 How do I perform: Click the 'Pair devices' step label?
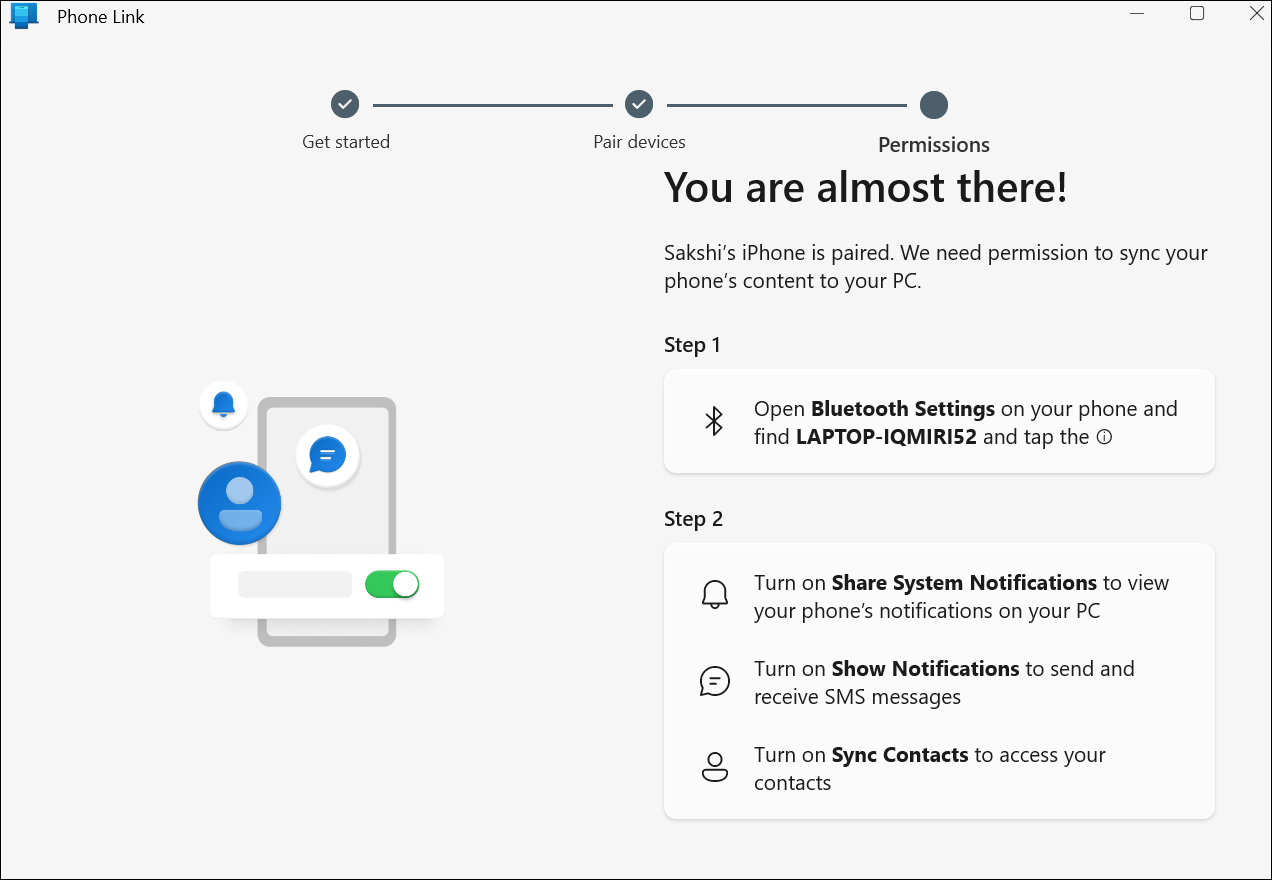(640, 142)
